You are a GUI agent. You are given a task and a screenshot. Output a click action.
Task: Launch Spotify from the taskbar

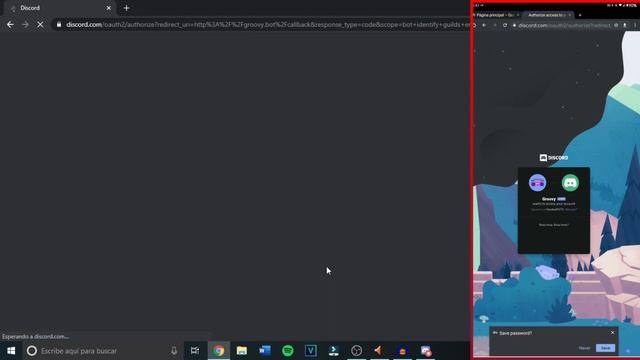288,351
